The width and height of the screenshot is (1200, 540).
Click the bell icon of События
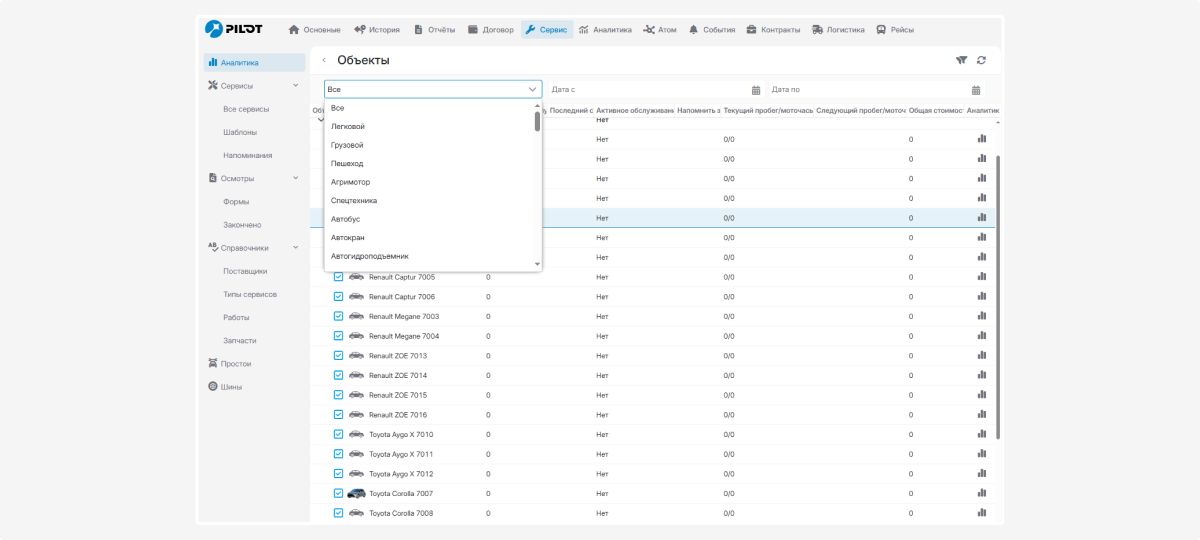pyautogui.click(x=694, y=29)
